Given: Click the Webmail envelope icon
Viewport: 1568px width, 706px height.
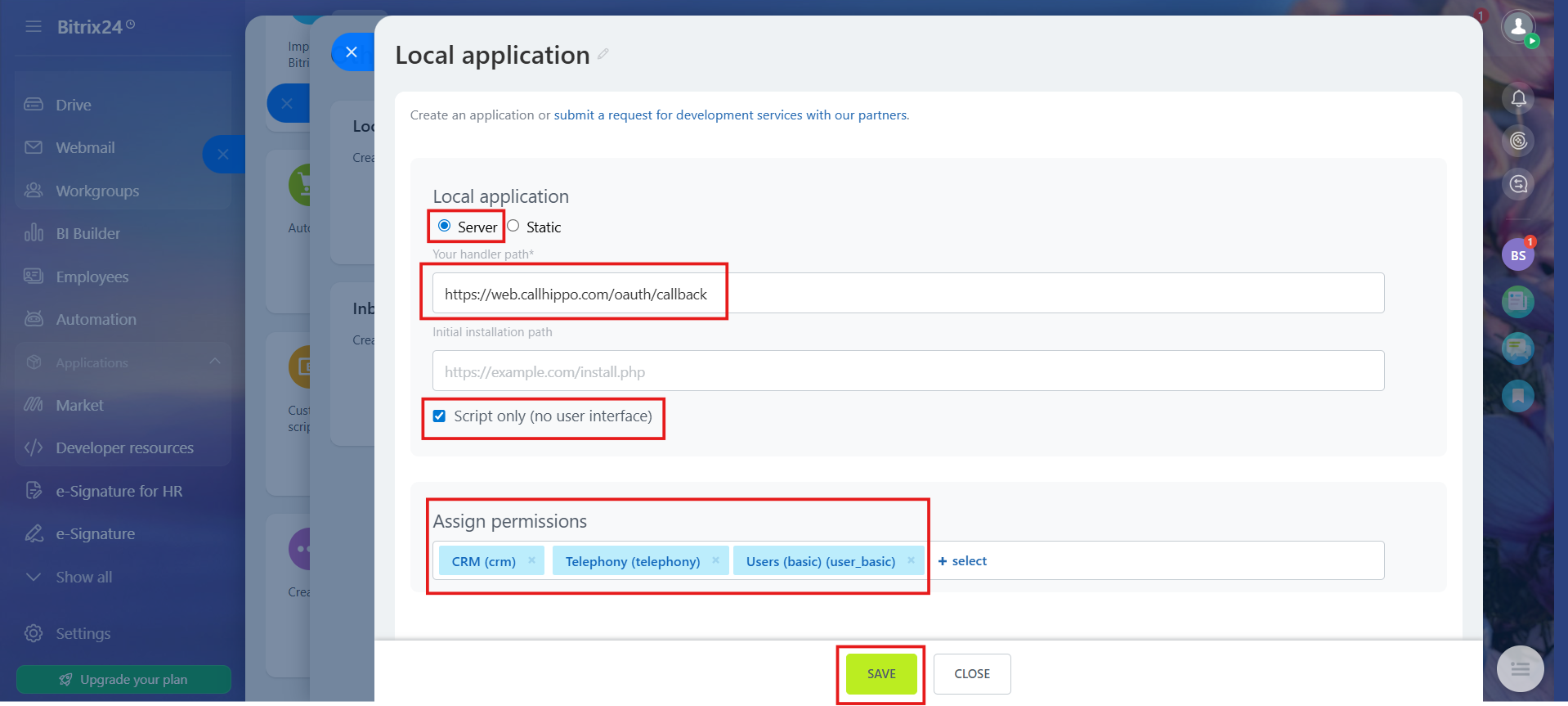Looking at the screenshot, I should pos(34,147).
